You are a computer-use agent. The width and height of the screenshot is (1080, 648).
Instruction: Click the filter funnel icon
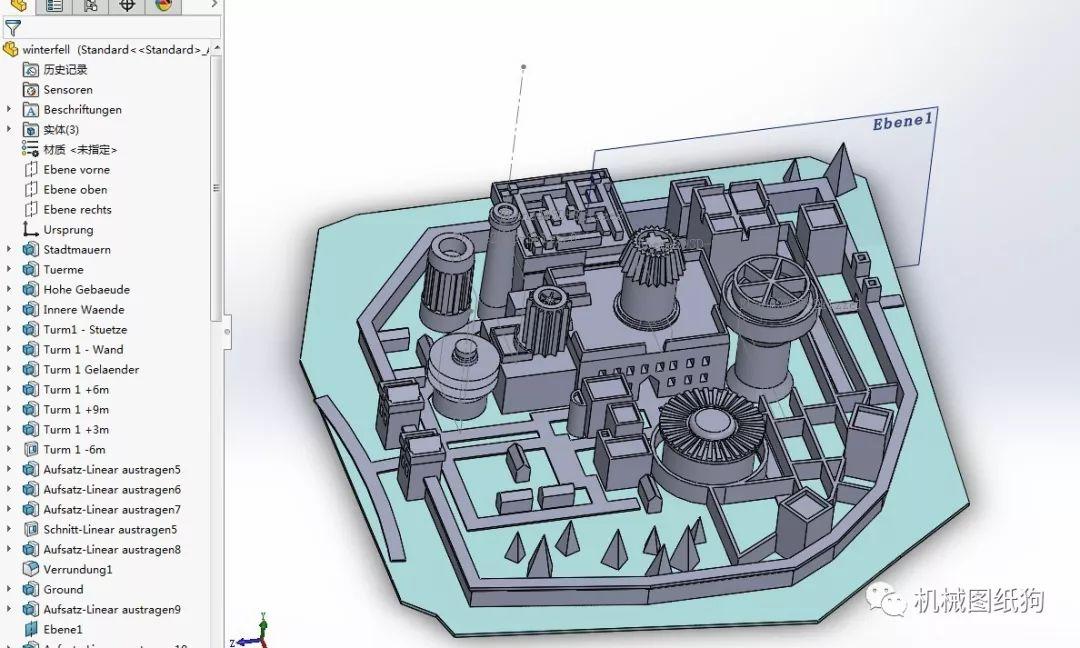pos(13,28)
